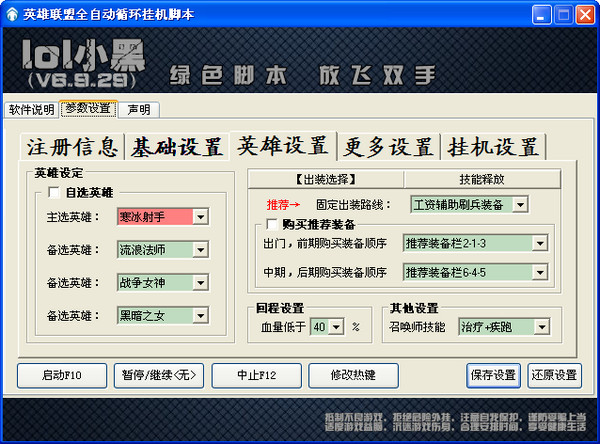The image size is (600, 444).
Task: Switch to 基础设置 tab
Action: coord(177,147)
